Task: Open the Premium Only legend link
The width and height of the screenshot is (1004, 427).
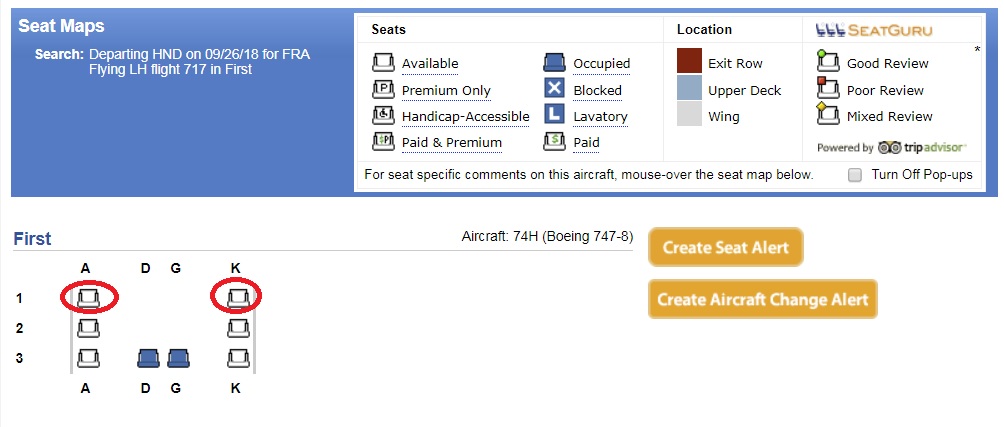Action: coord(446,90)
